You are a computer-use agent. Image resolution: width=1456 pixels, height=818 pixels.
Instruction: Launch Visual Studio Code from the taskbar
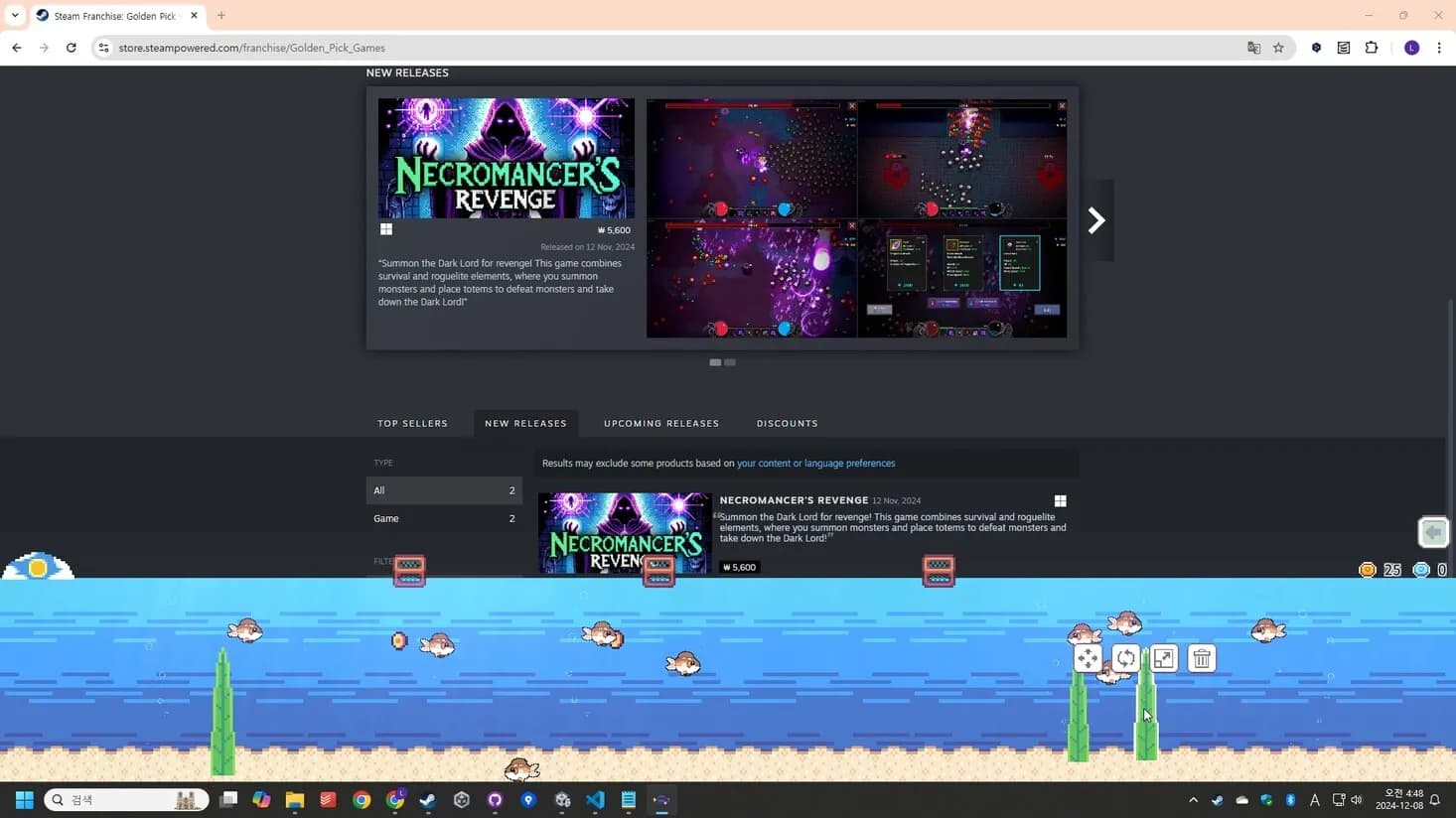595,799
